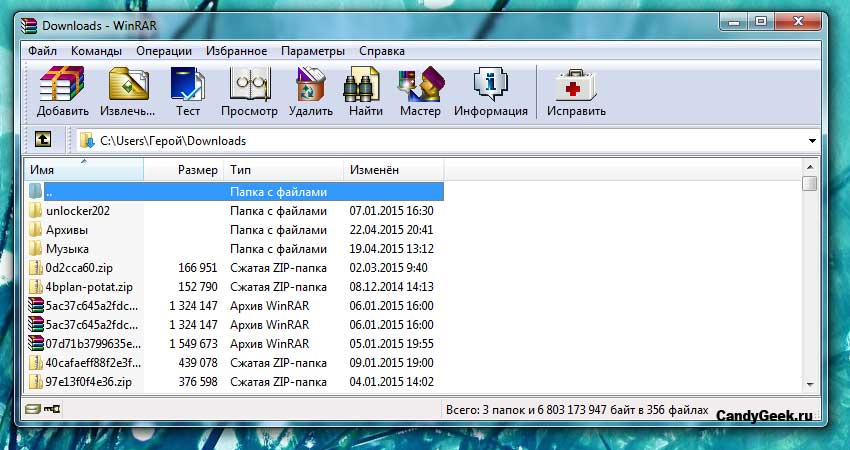850x450 pixels.
Task: Close the WinRAR window
Action: (x=798, y=22)
